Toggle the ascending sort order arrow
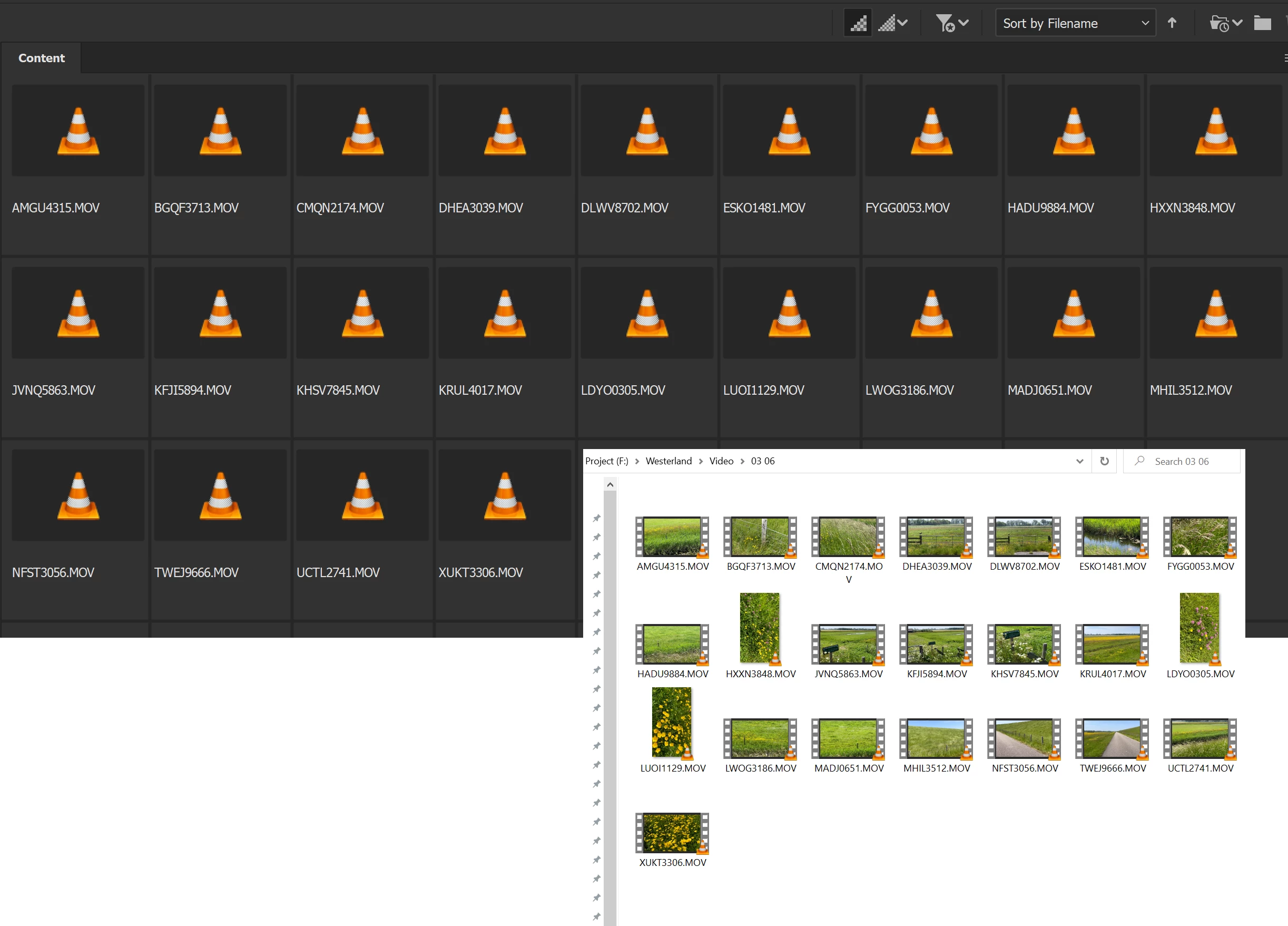Image resolution: width=1288 pixels, height=926 pixels. [1172, 23]
